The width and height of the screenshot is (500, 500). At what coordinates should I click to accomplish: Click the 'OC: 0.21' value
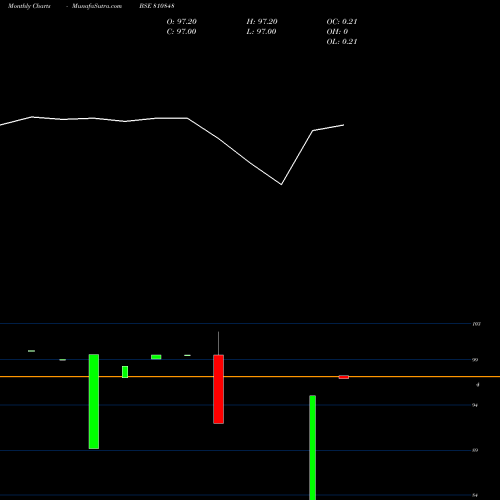pos(342,22)
